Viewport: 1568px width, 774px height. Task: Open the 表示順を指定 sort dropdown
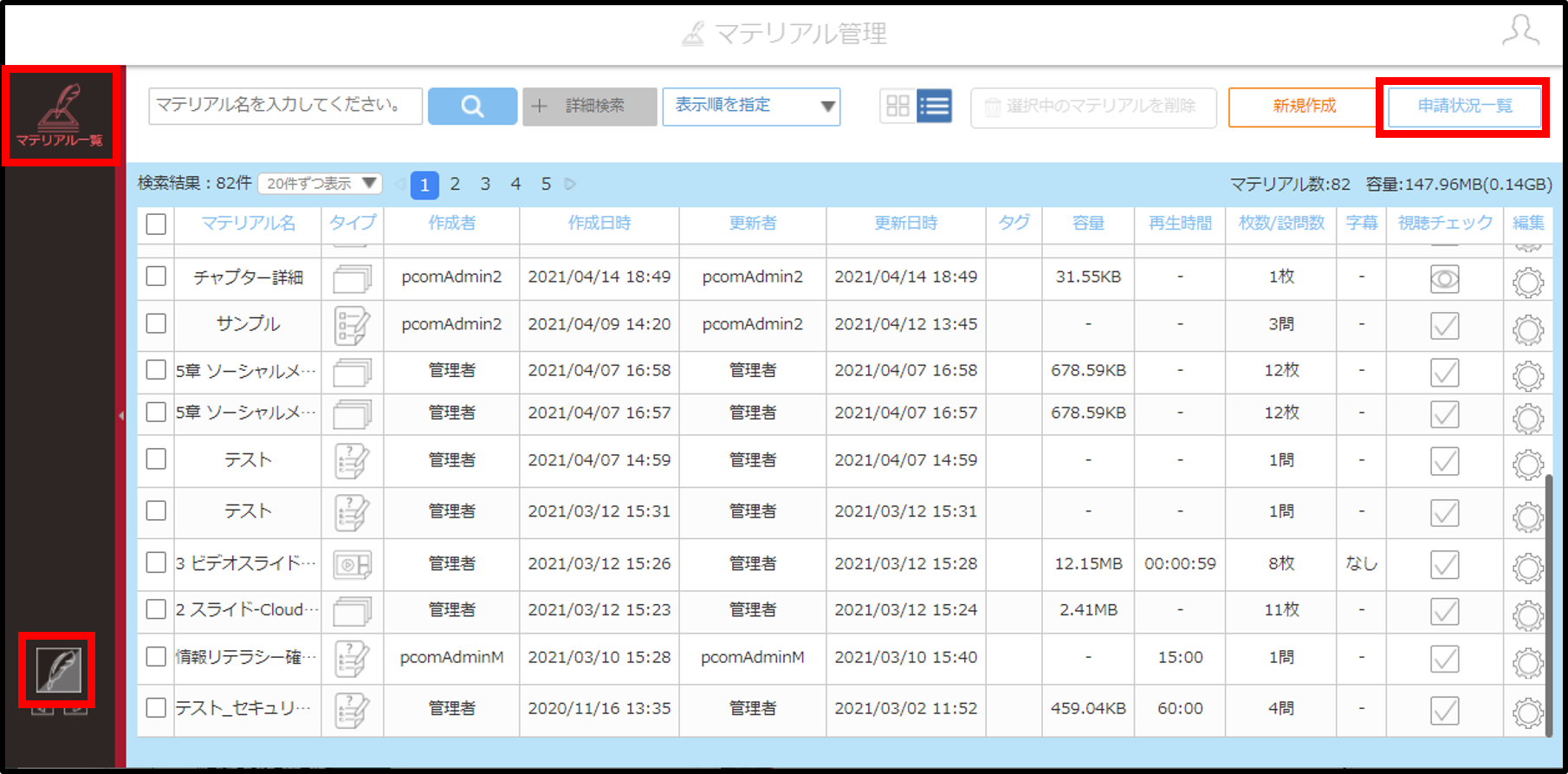[751, 106]
